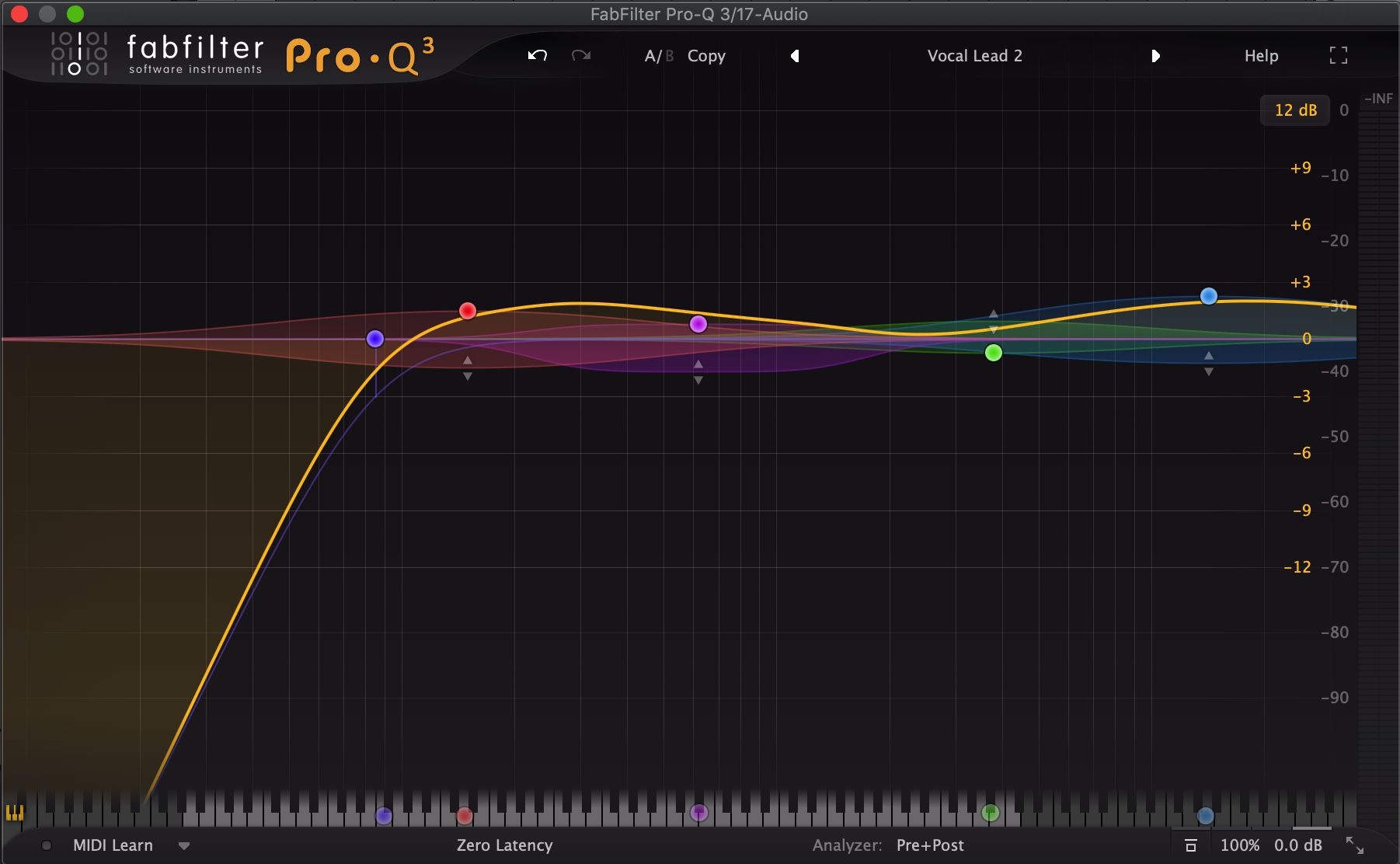Toggle the piano keyboard display icon
The height and width of the screenshot is (864, 1400).
(15, 813)
